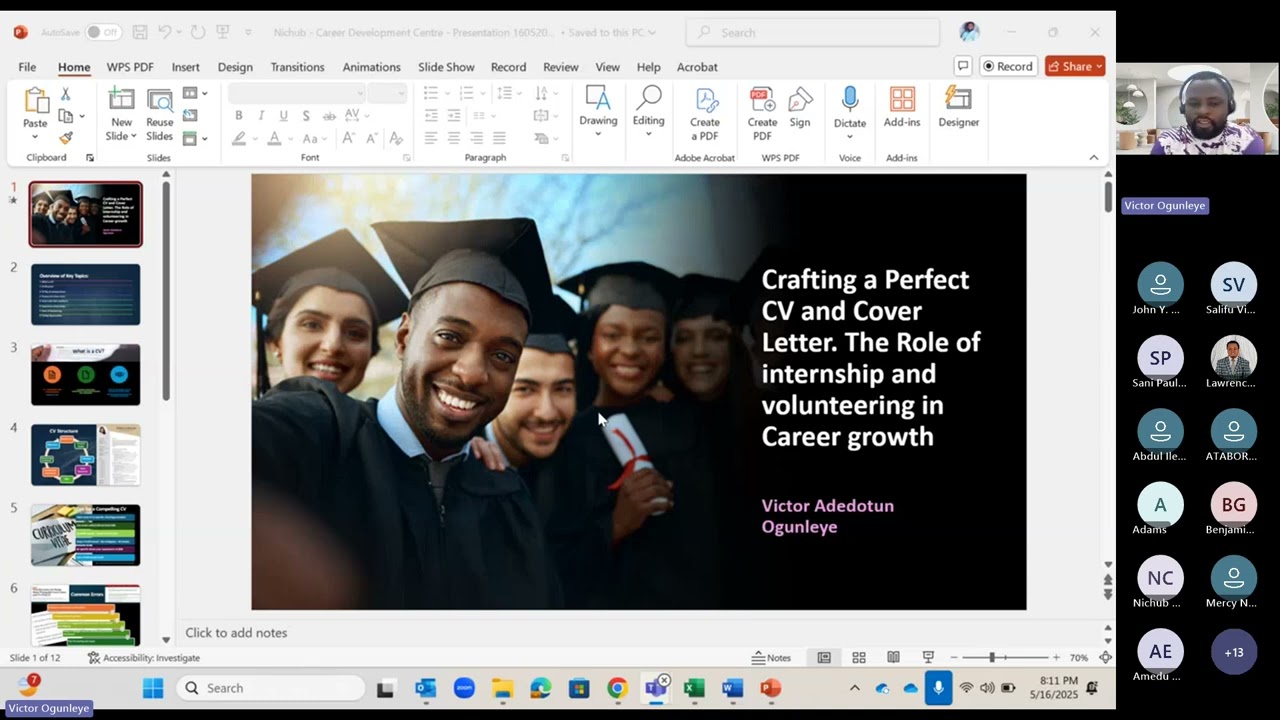The image size is (1280, 720).
Task: Toggle the taskbar microphone button
Action: 938,688
